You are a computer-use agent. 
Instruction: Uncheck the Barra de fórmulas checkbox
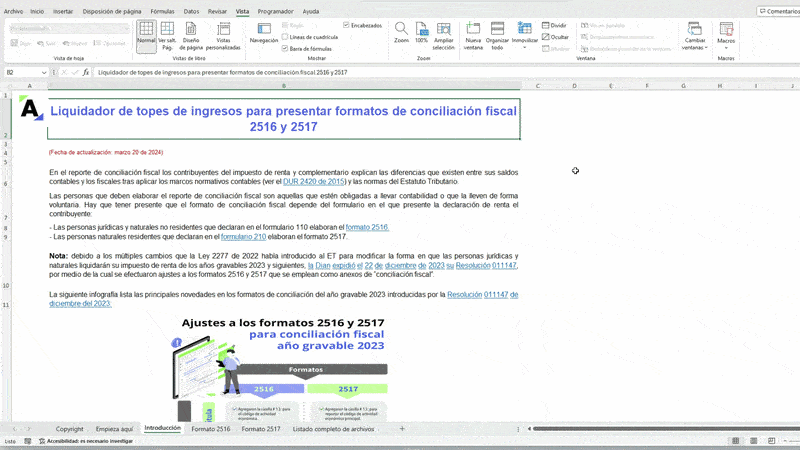pyautogui.click(x=285, y=48)
